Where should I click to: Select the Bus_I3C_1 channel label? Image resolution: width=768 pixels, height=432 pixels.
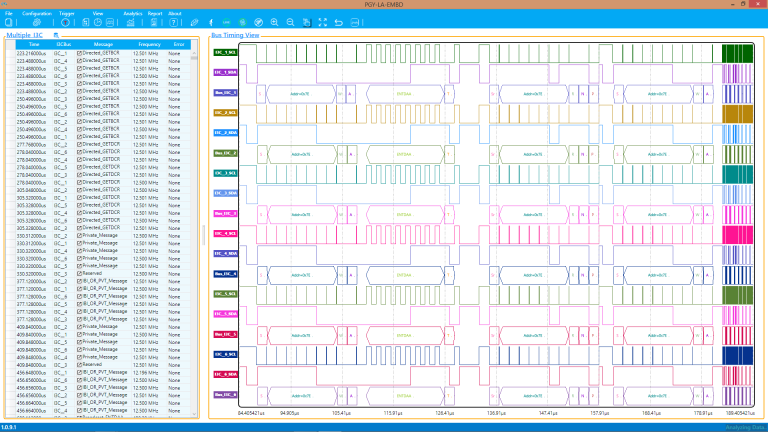point(225,92)
